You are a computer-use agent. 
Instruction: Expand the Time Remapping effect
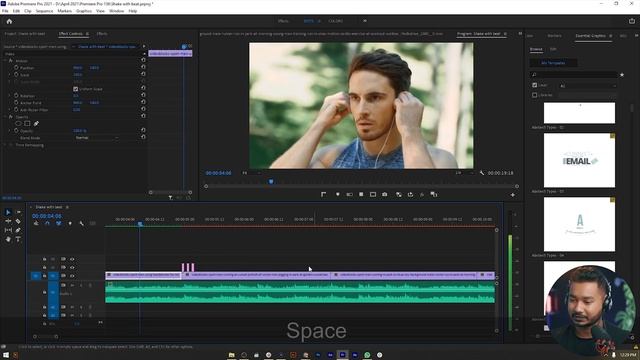(5, 145)
